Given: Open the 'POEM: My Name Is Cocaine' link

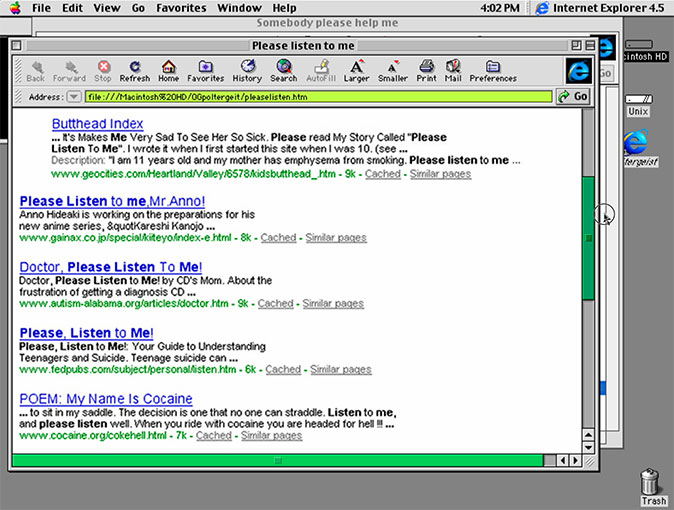Looking at the screenshot, I should point(105,399).
